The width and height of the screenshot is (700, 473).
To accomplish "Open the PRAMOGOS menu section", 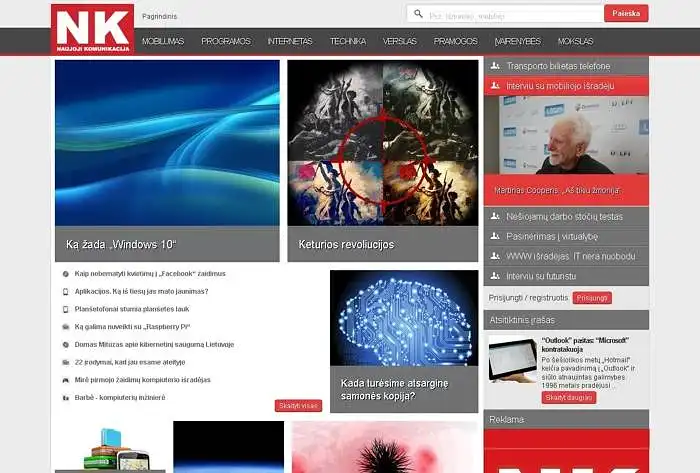I will click(455, 41).
